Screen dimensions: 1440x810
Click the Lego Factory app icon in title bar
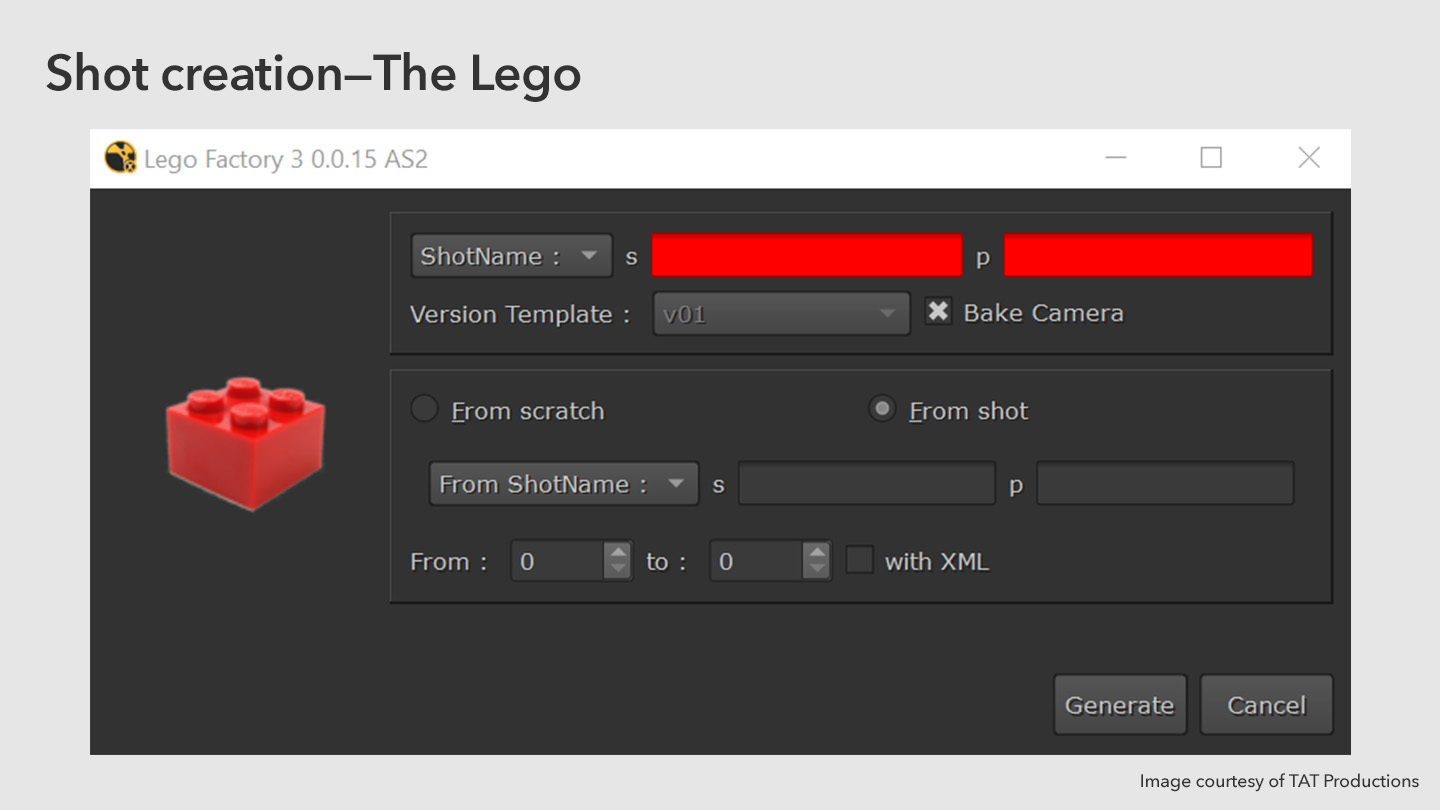click(x=121, y=157)
